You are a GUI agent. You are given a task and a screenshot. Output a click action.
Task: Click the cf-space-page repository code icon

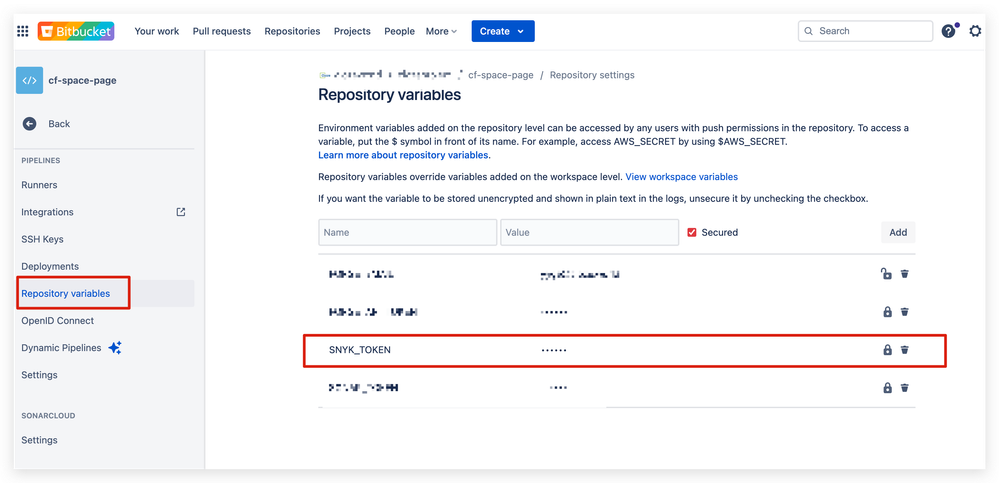29,80
